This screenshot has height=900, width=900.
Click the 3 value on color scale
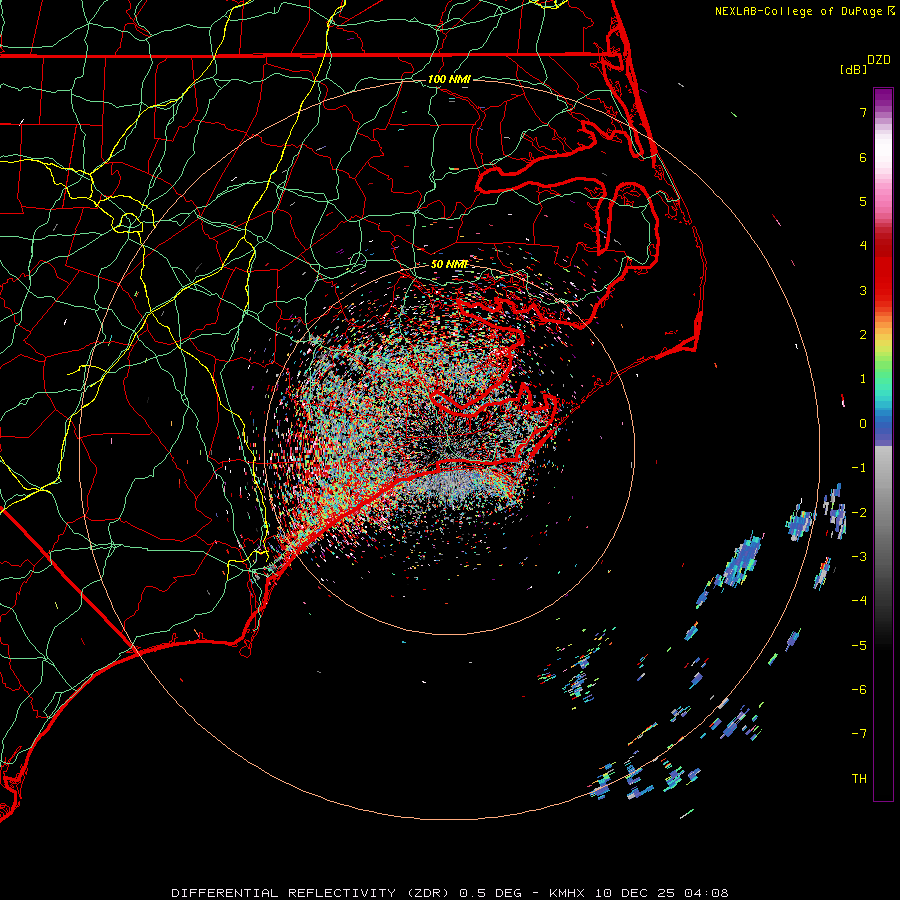pyautogui.click(x=863, y=290)
